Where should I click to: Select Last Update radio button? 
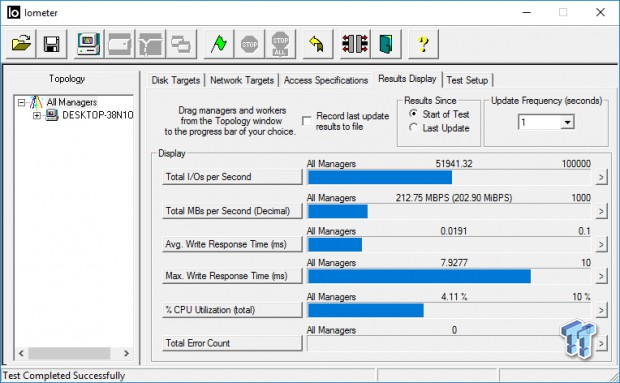tap(414, 128)
